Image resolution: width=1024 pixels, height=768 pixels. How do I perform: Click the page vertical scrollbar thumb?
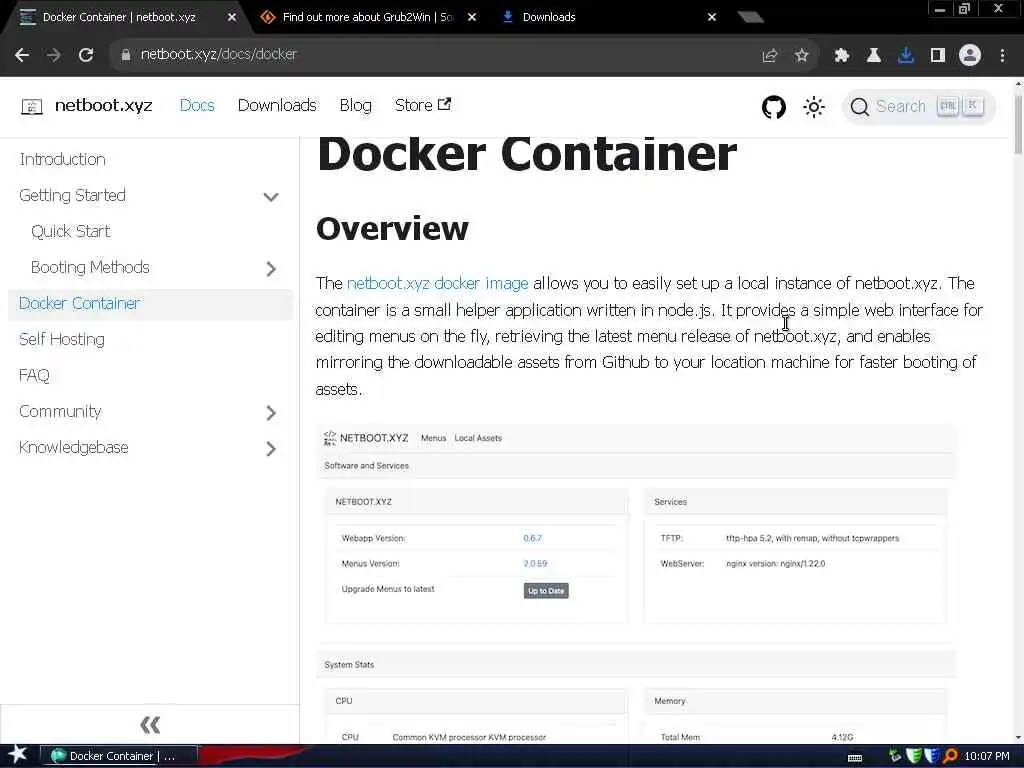(1018, 124)
